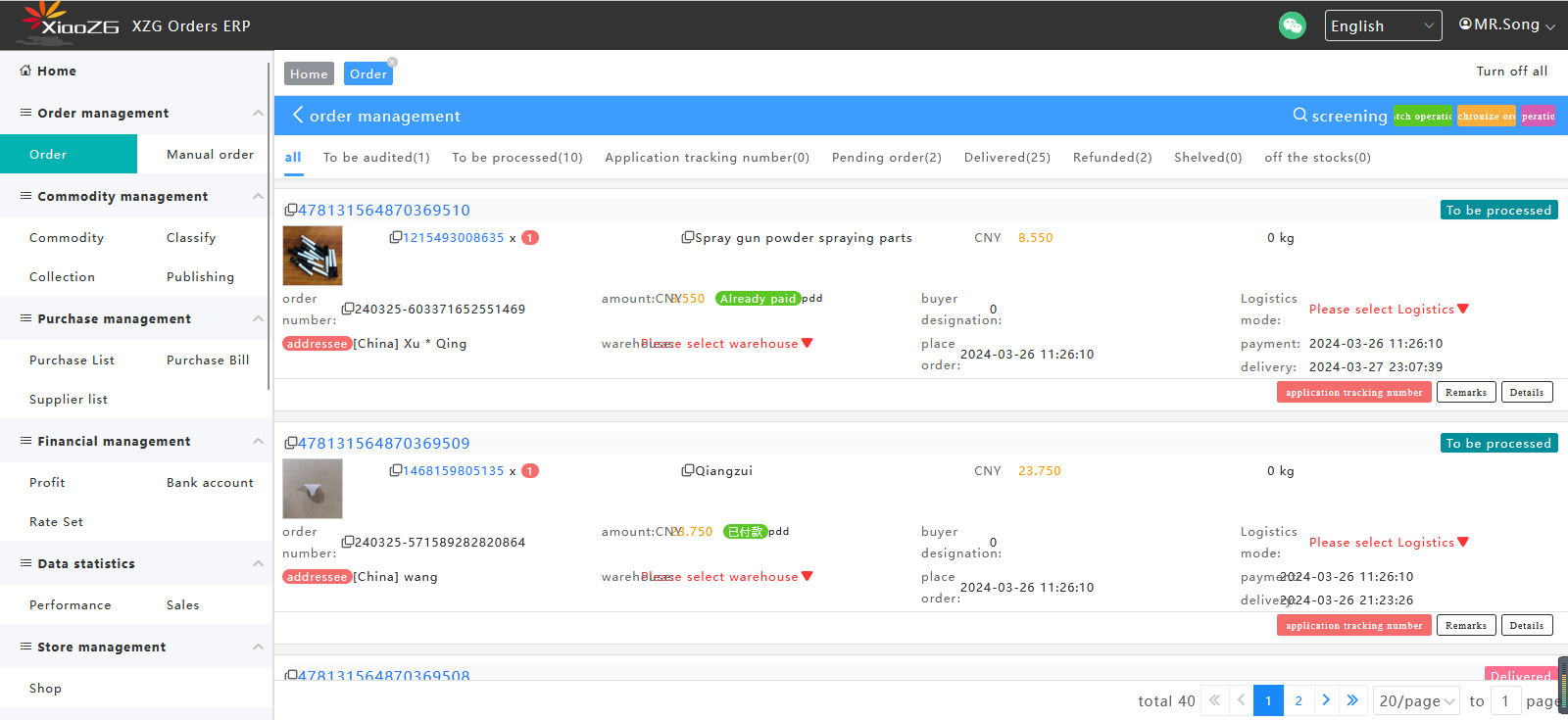Collapse the Commodity management section
The height and width of the screenshot is (720, 1568).
point(258,196)
